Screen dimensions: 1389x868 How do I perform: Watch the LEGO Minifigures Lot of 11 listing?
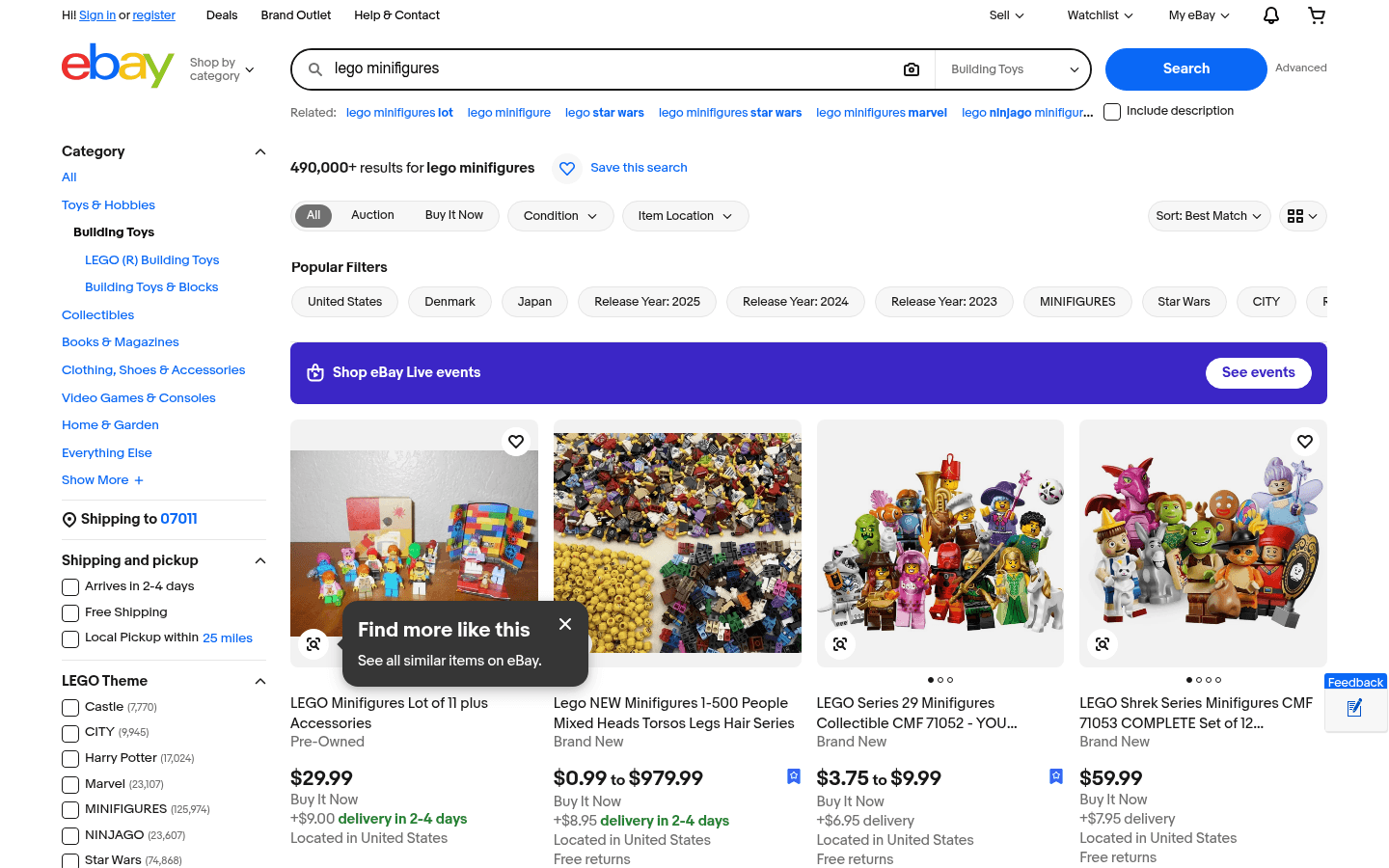[516, 442]
